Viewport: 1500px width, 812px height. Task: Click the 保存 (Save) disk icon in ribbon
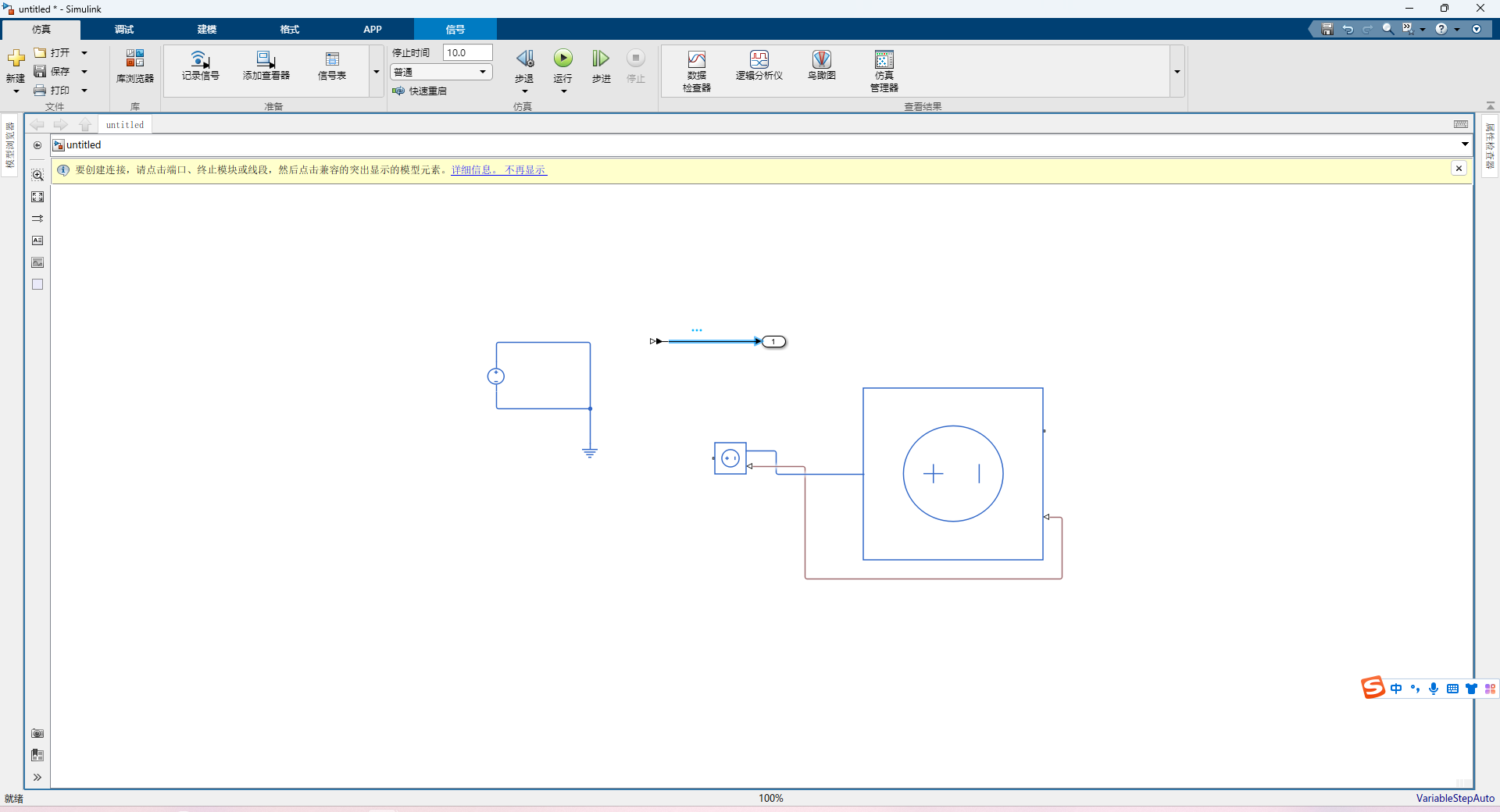(x=41, y=71)
